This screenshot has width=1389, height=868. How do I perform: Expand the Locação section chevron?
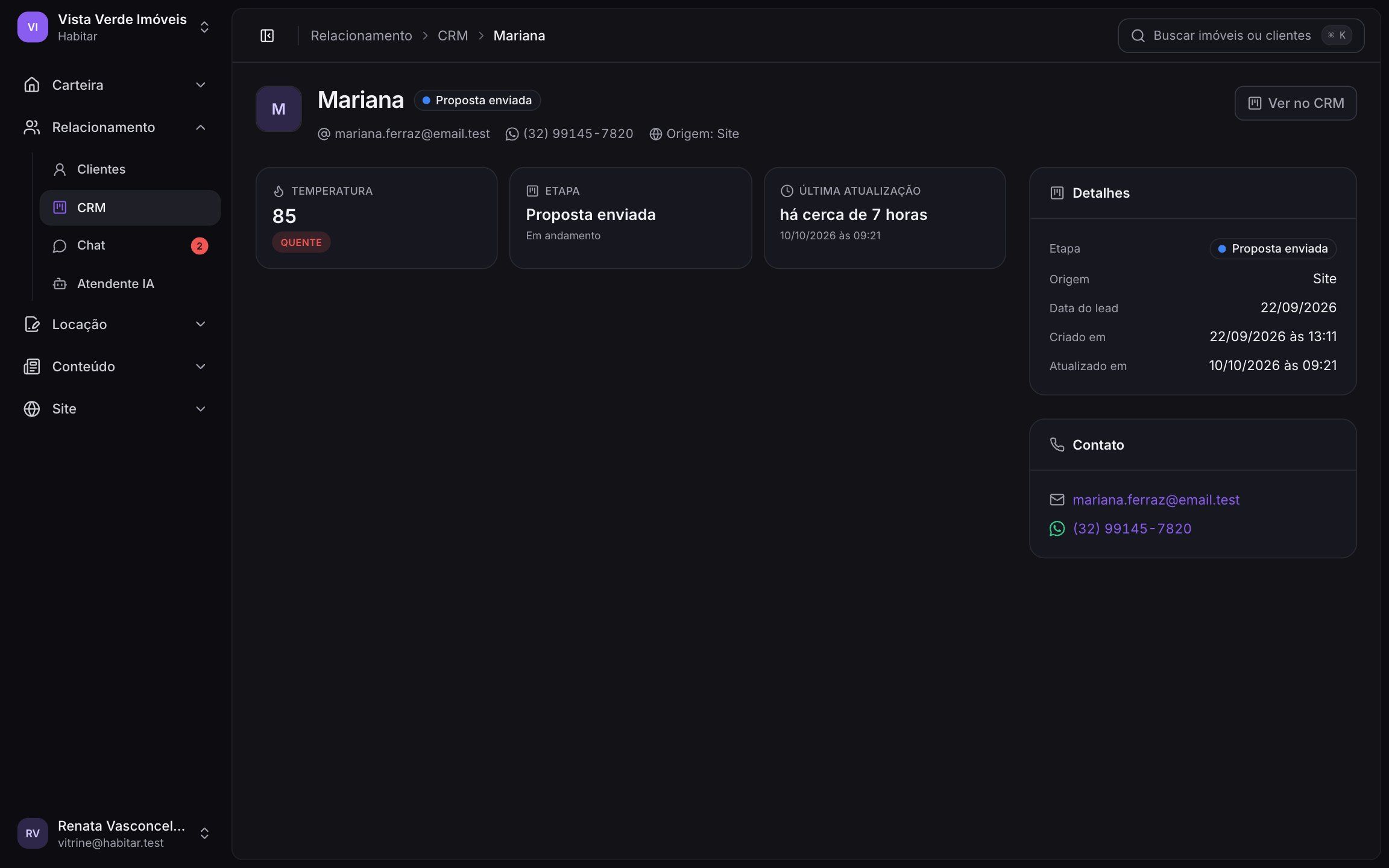(x=201, y=324)
